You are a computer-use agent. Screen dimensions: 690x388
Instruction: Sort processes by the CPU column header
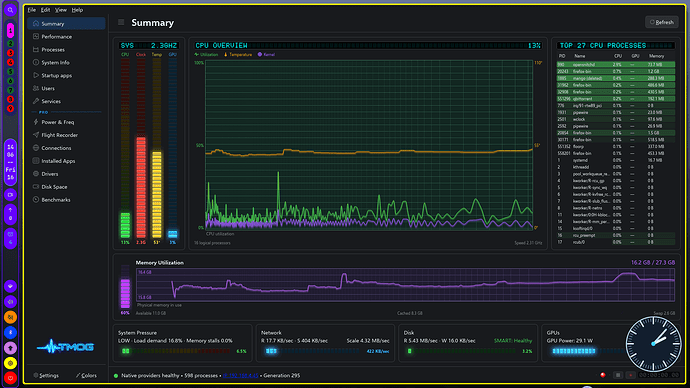[x=618, y=56]
